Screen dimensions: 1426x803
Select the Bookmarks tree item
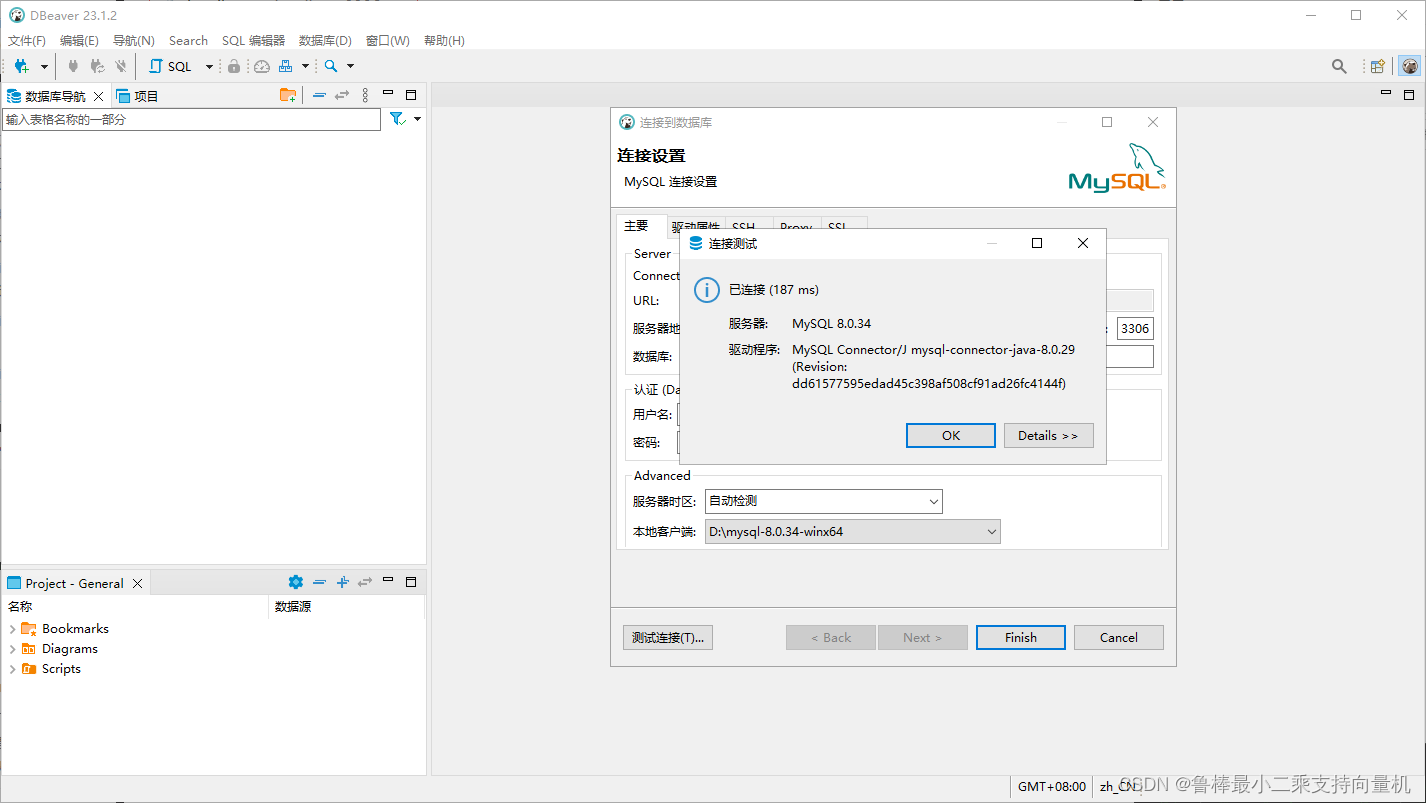pos(75,629)
